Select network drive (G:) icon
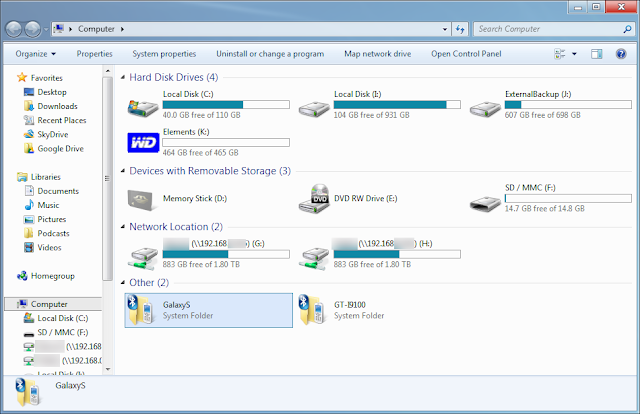The image size is (640, 414). coord(142,258)
